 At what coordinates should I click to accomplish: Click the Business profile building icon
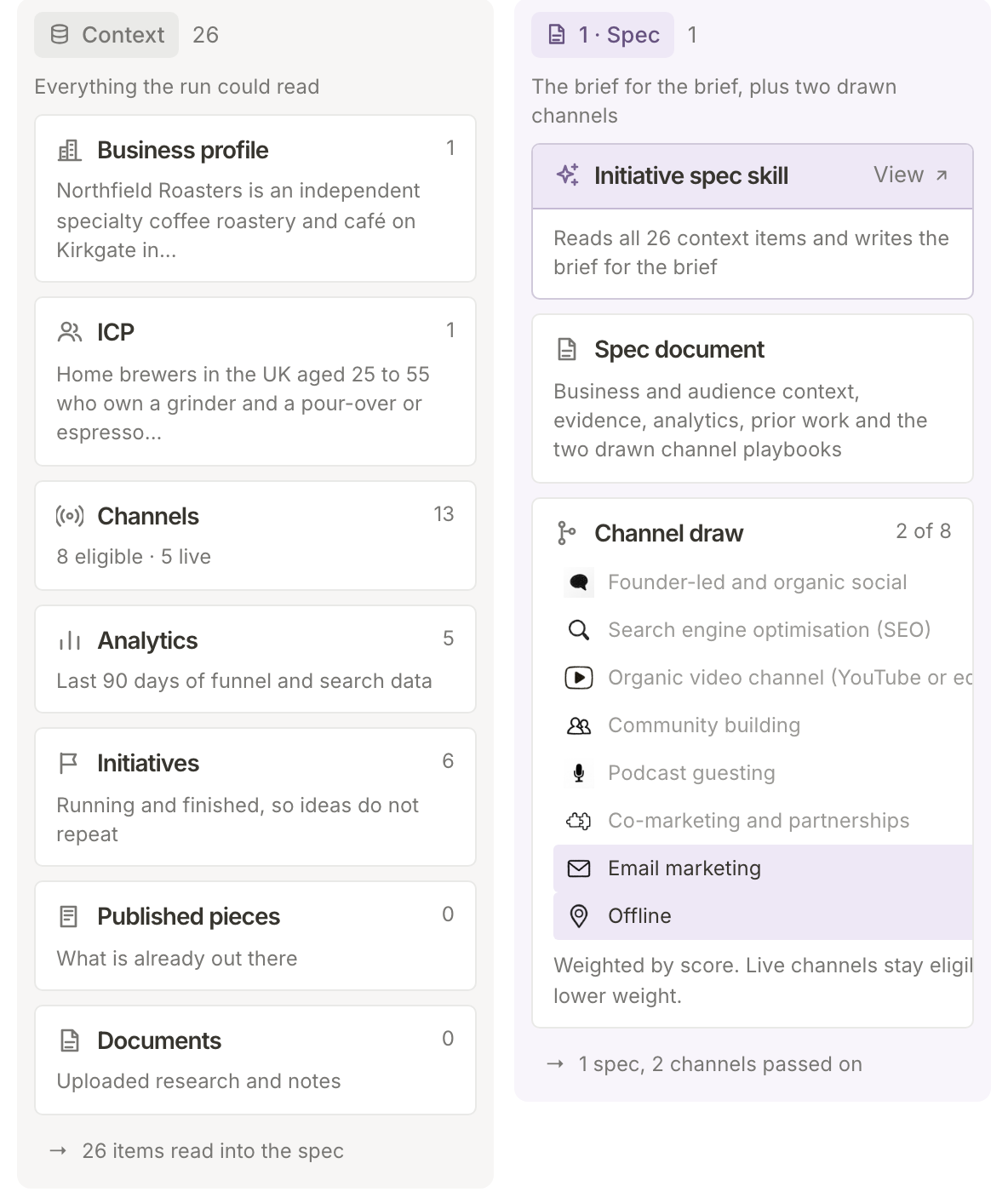(x=69, y=151)
